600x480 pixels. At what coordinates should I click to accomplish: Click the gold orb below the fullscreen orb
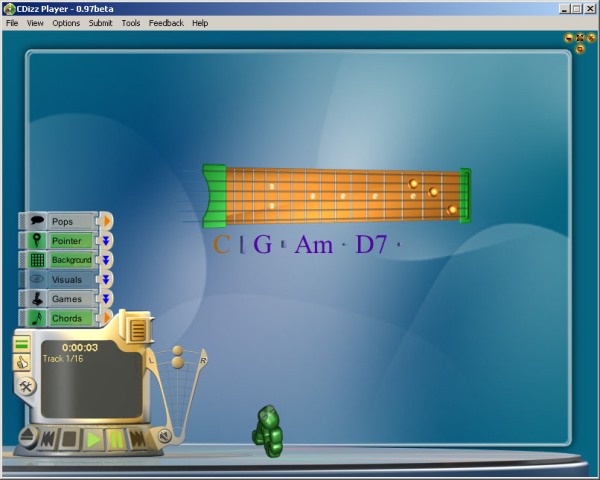pos(580,49)
